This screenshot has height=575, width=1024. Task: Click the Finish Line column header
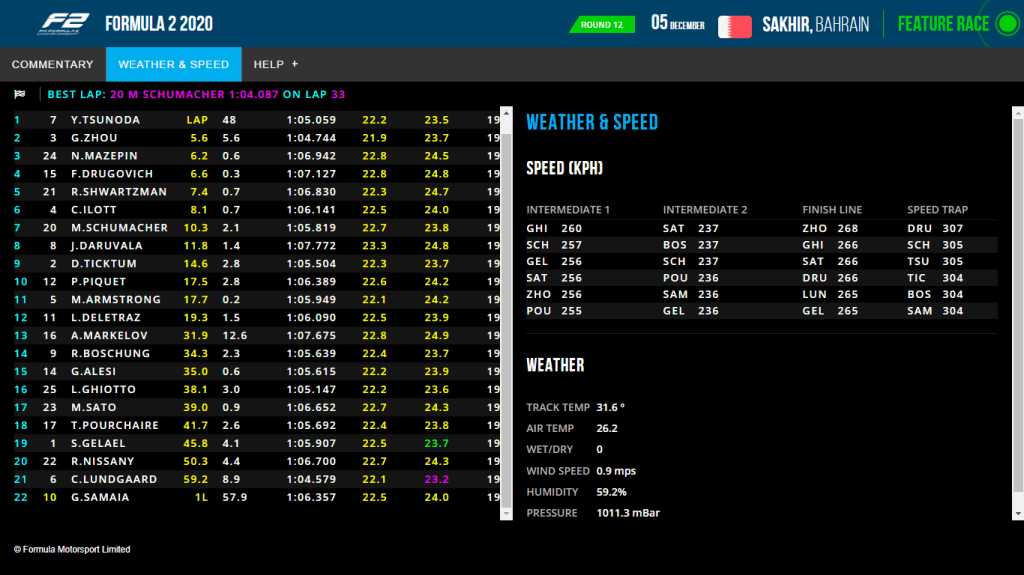832,210
